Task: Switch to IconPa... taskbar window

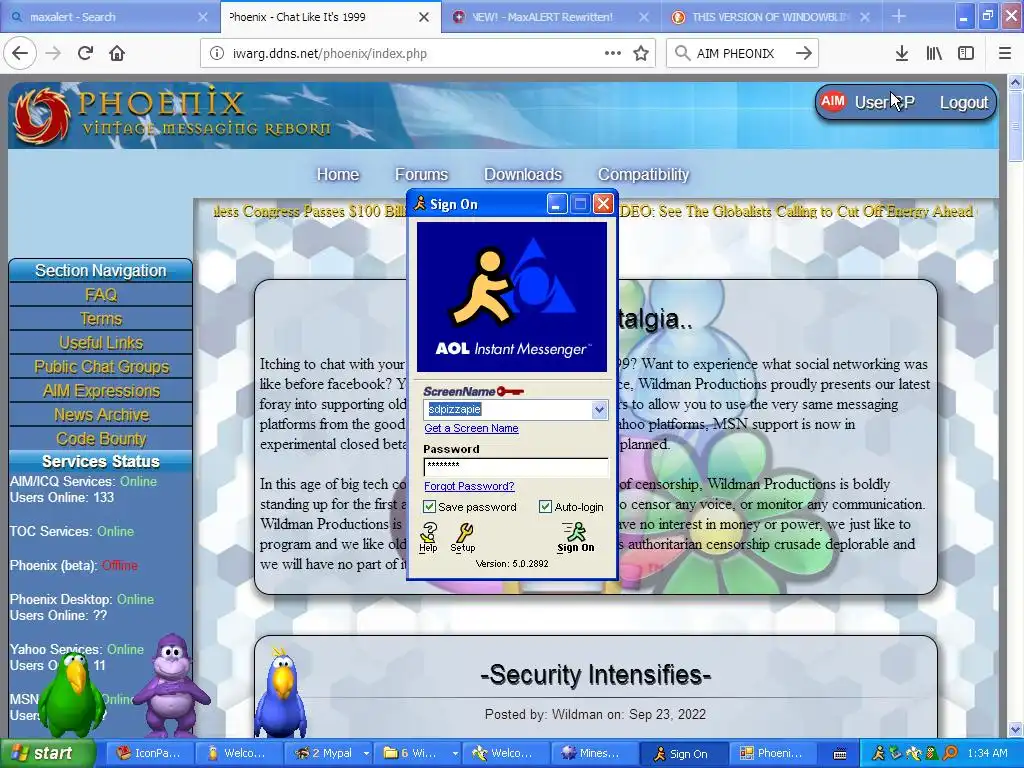Action: tap(148, 753)
